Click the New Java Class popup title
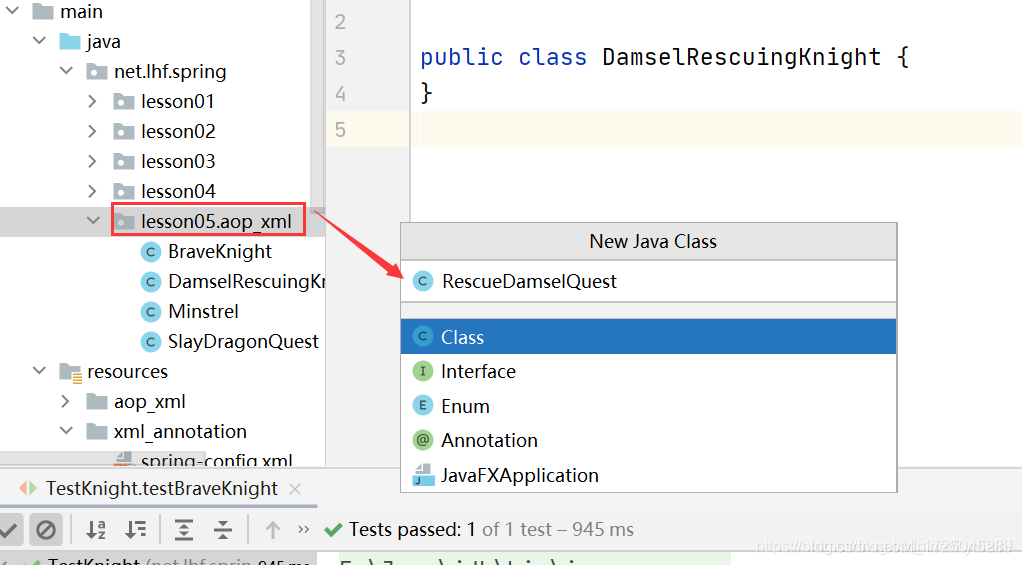The width and height of the screenshot is (1022, 565). (x=653, y=242)
